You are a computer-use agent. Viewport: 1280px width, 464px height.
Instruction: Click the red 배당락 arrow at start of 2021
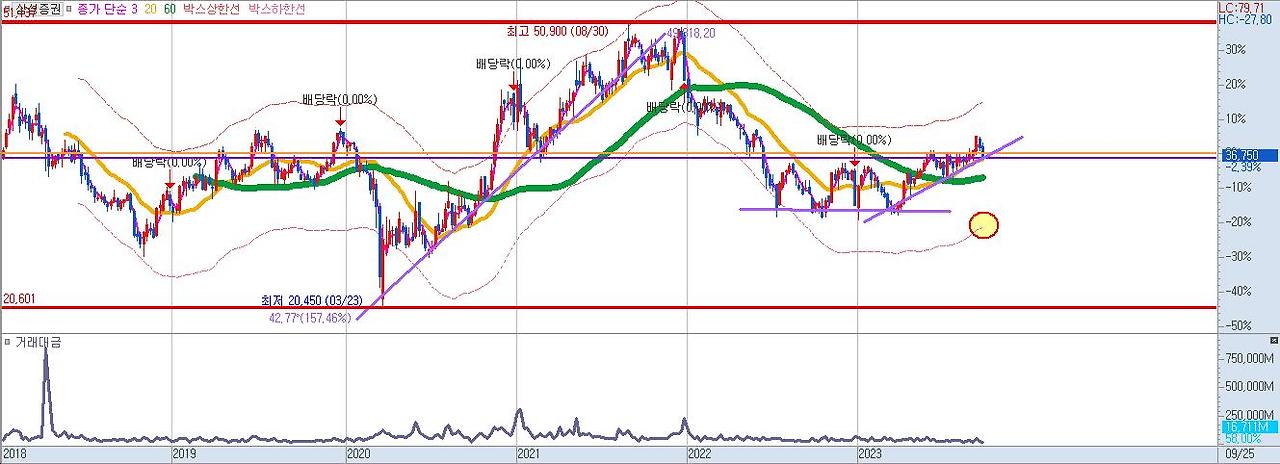pyautogui.click(x=513, y=88)
